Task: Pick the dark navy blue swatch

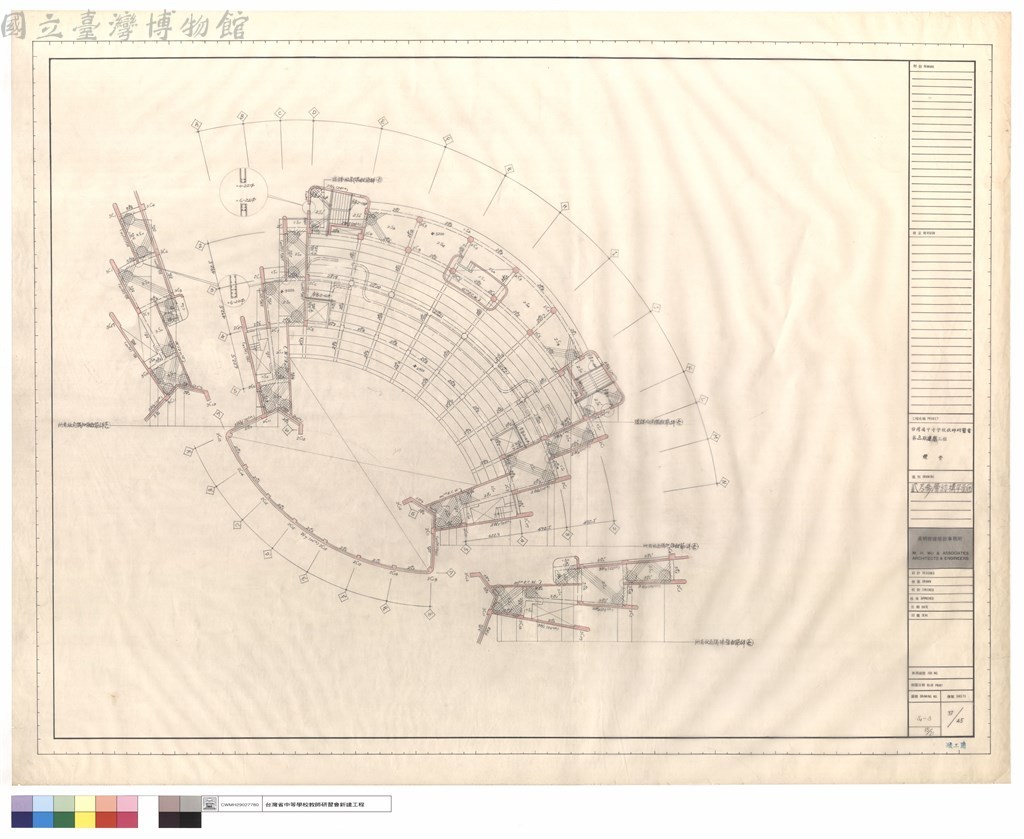Action: [x=22, y=819]
